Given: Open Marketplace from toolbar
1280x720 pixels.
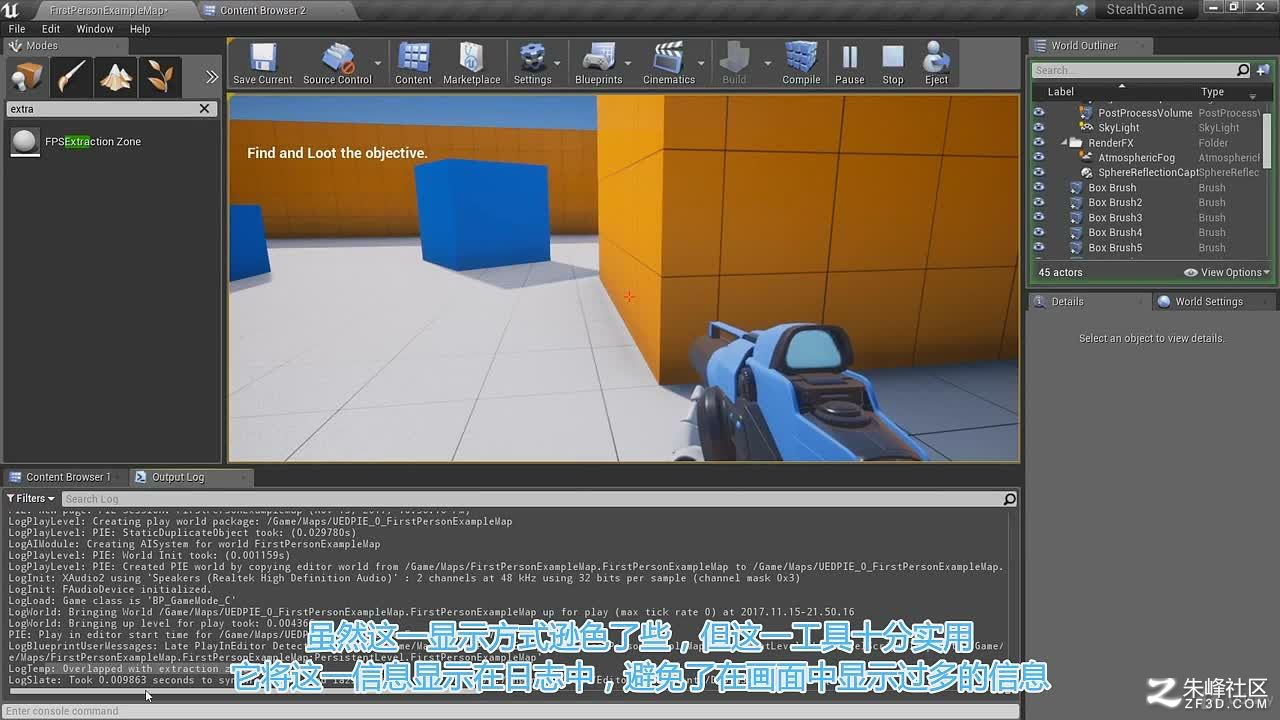Looking at the screenshot, I should 471,63.
